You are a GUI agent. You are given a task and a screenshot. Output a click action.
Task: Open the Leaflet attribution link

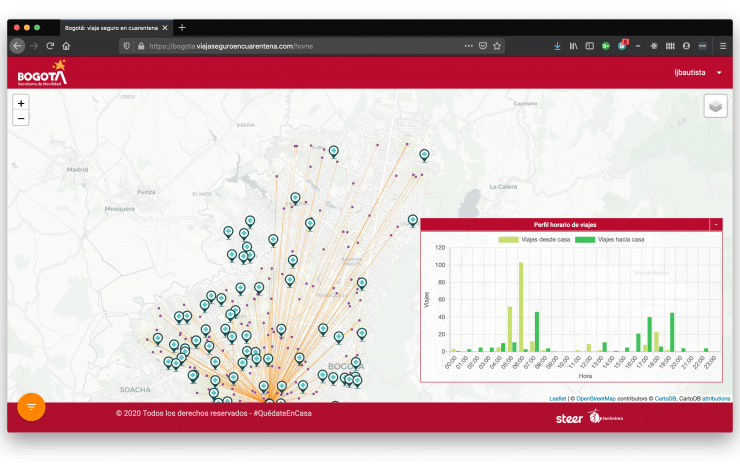pyautogui.click(x=557, y=399)
